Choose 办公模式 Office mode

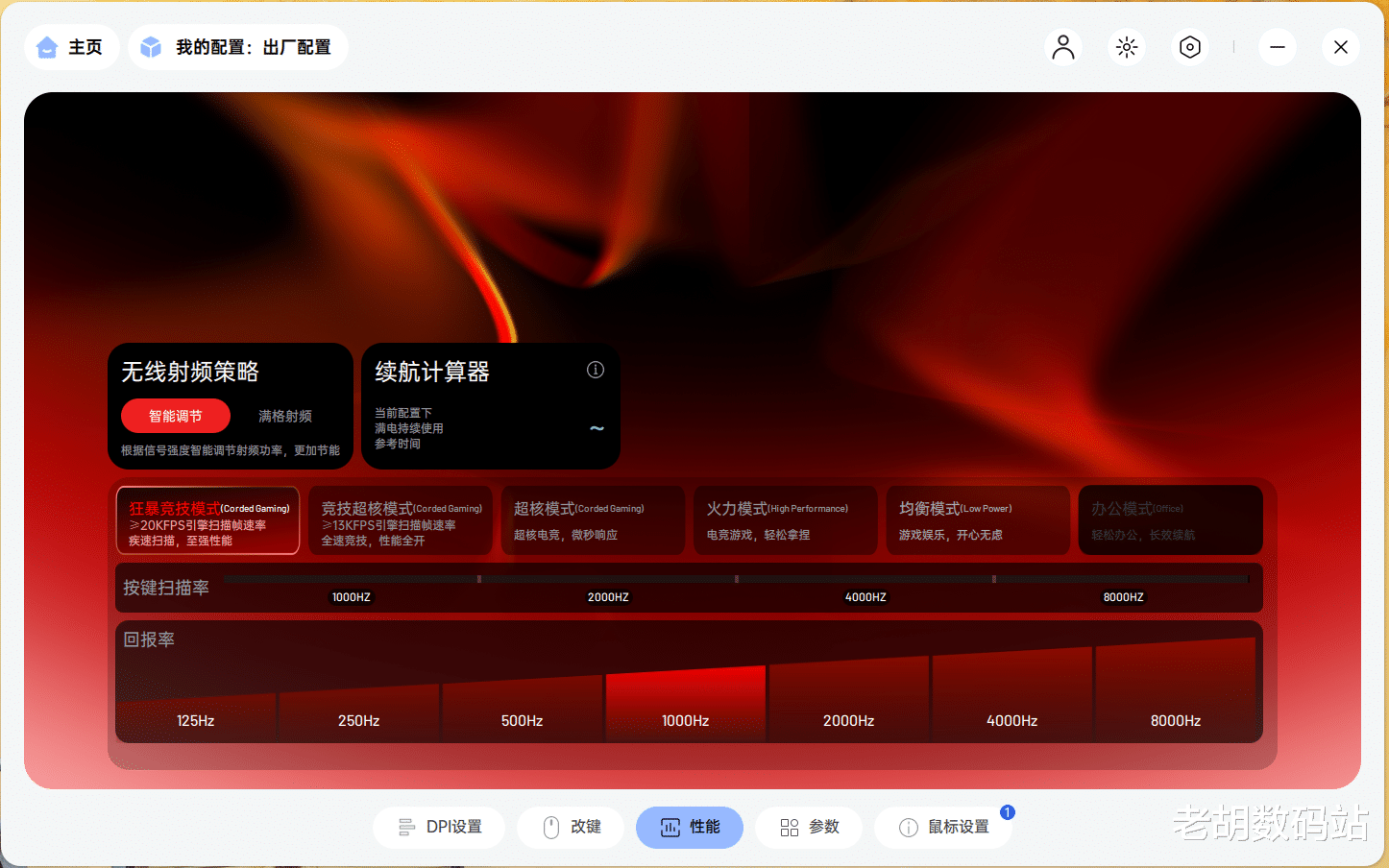(x=1170, y=520)
